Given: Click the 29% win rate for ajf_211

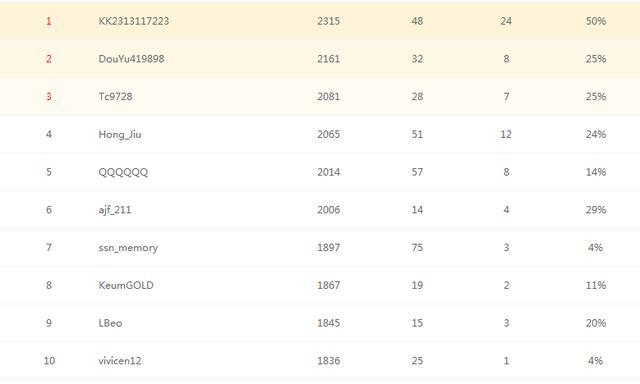Looking at the screenshot, I should [596, 210].
